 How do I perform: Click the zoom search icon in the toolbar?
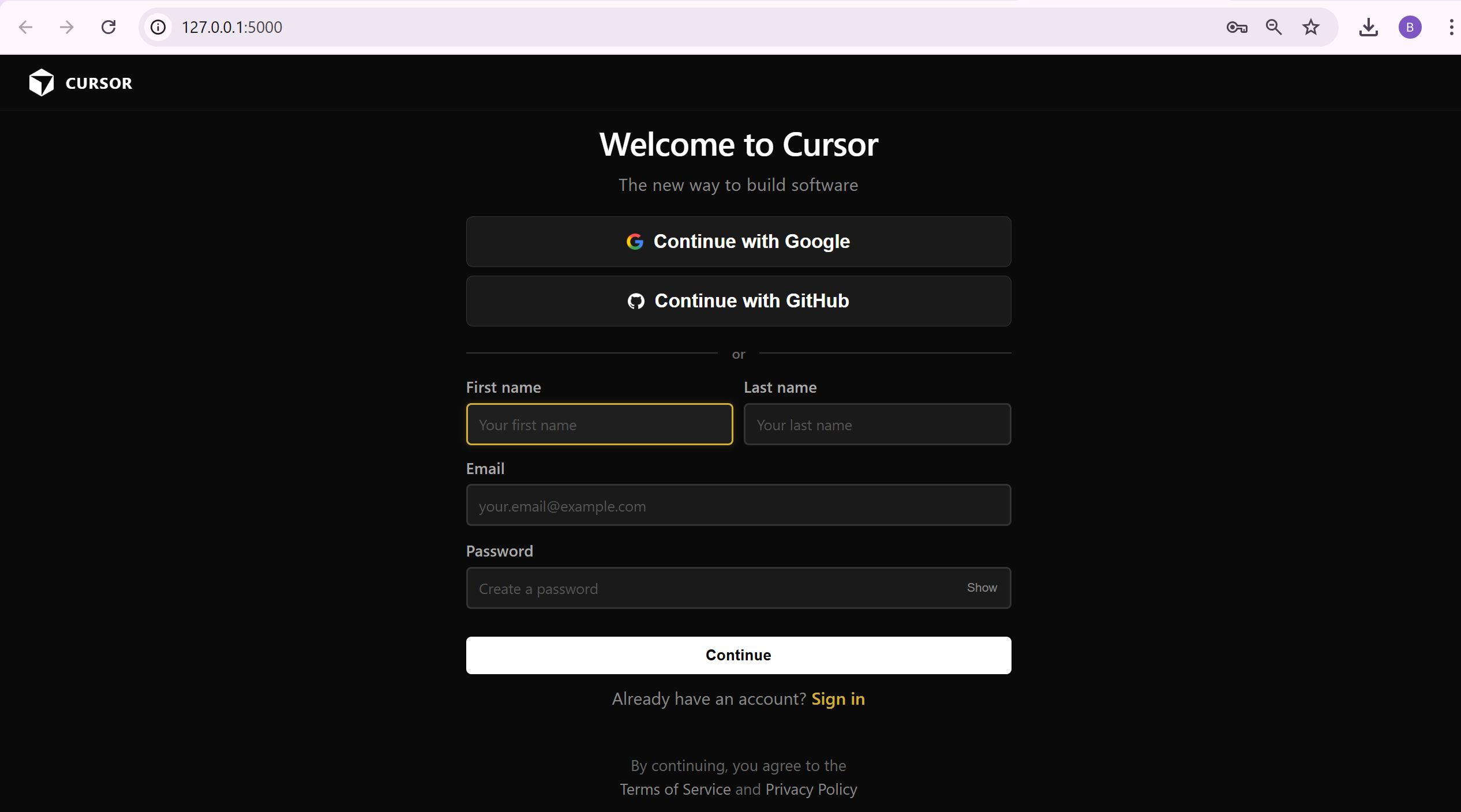1274,27
